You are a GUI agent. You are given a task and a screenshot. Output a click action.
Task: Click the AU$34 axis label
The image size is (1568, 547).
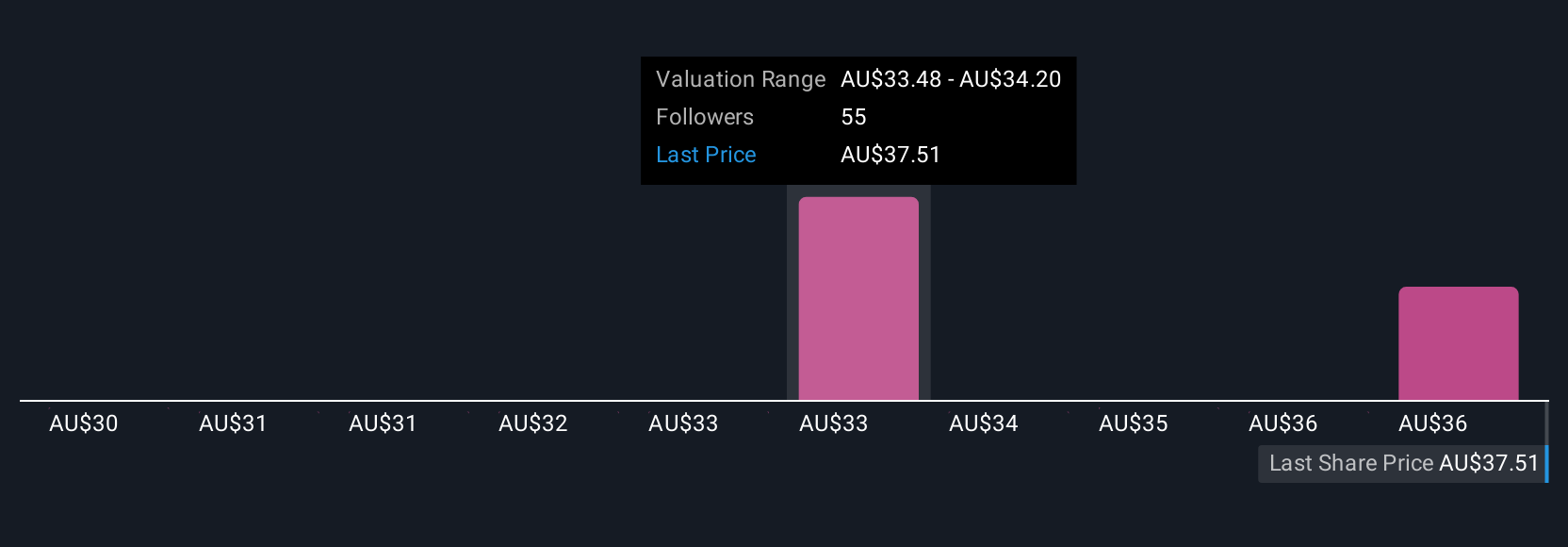pos(984,423)
